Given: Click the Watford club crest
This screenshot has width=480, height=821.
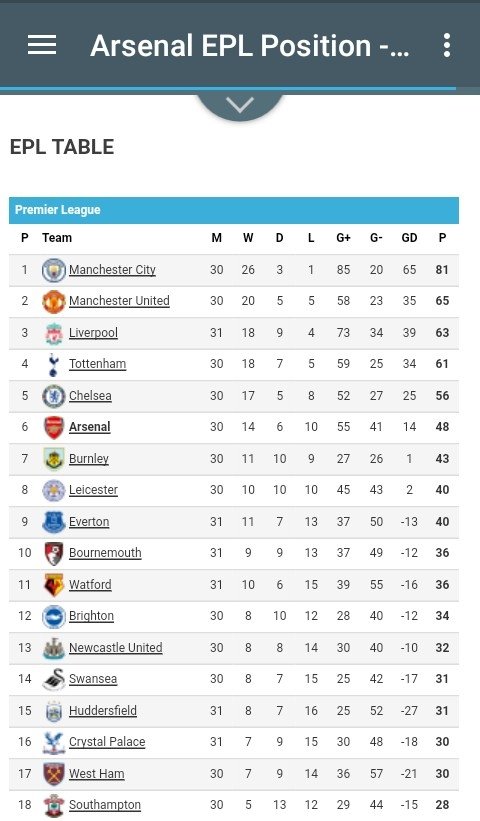Looking at the screenshot, I should [53, 585].
